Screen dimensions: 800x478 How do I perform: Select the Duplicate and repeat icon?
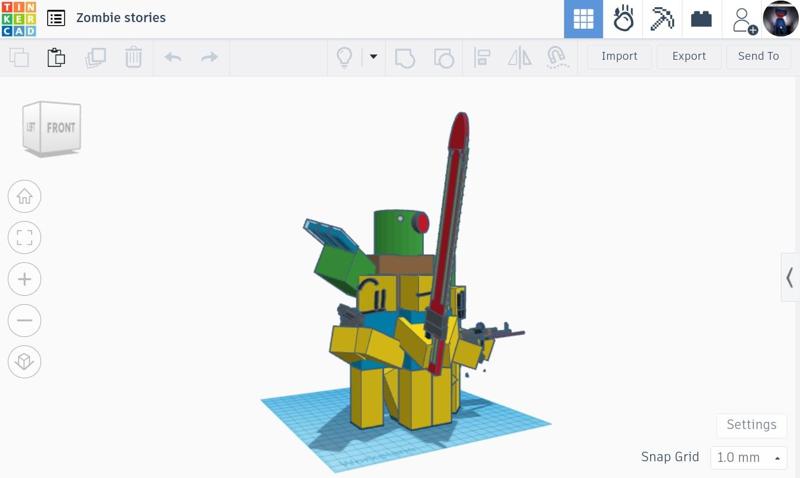[x=95, y=57]
